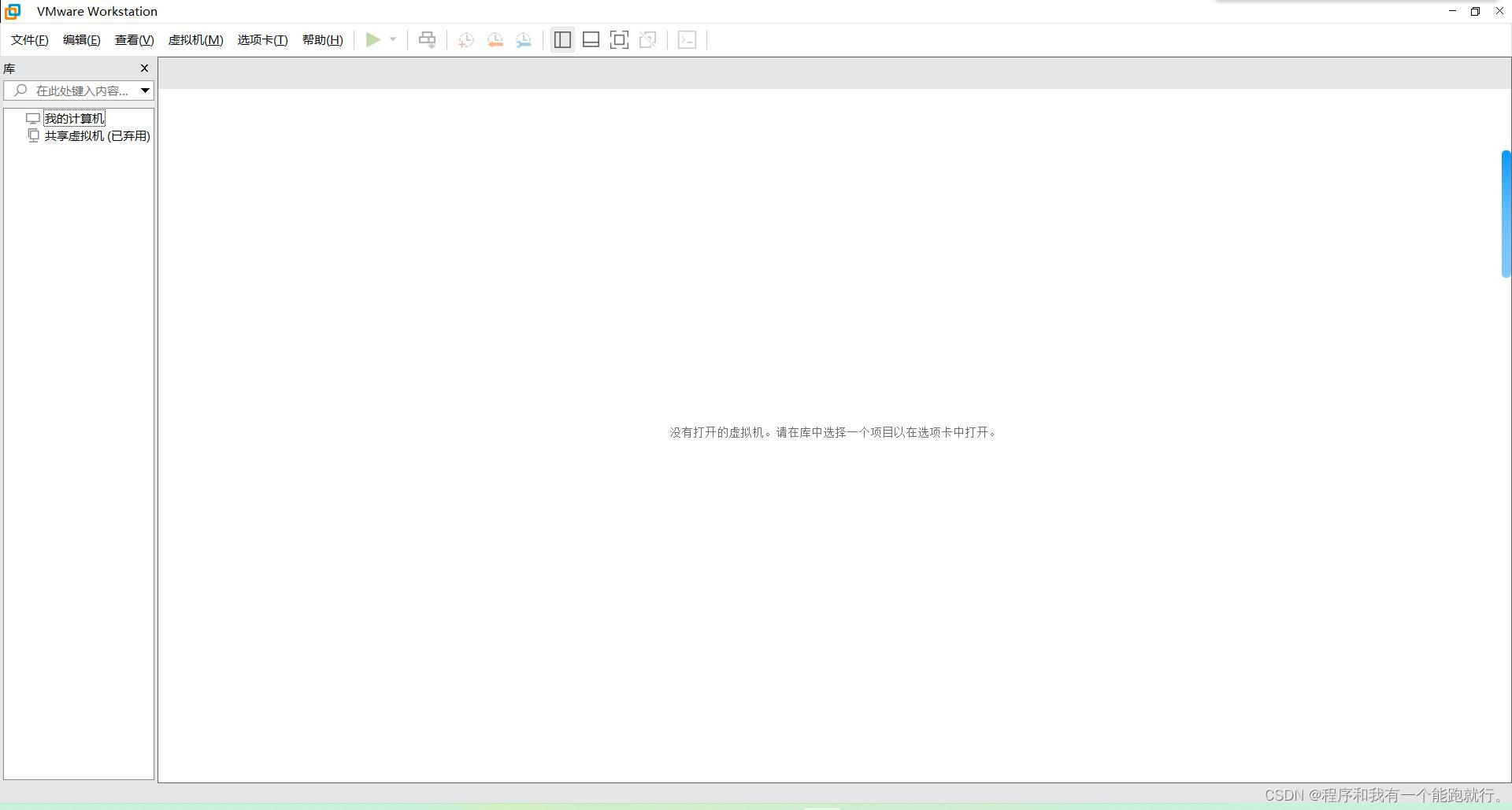The image size is (1512, 810).
Task: Click the 没有打开的虚拟机 message text
Action: (x=833, y=432)
